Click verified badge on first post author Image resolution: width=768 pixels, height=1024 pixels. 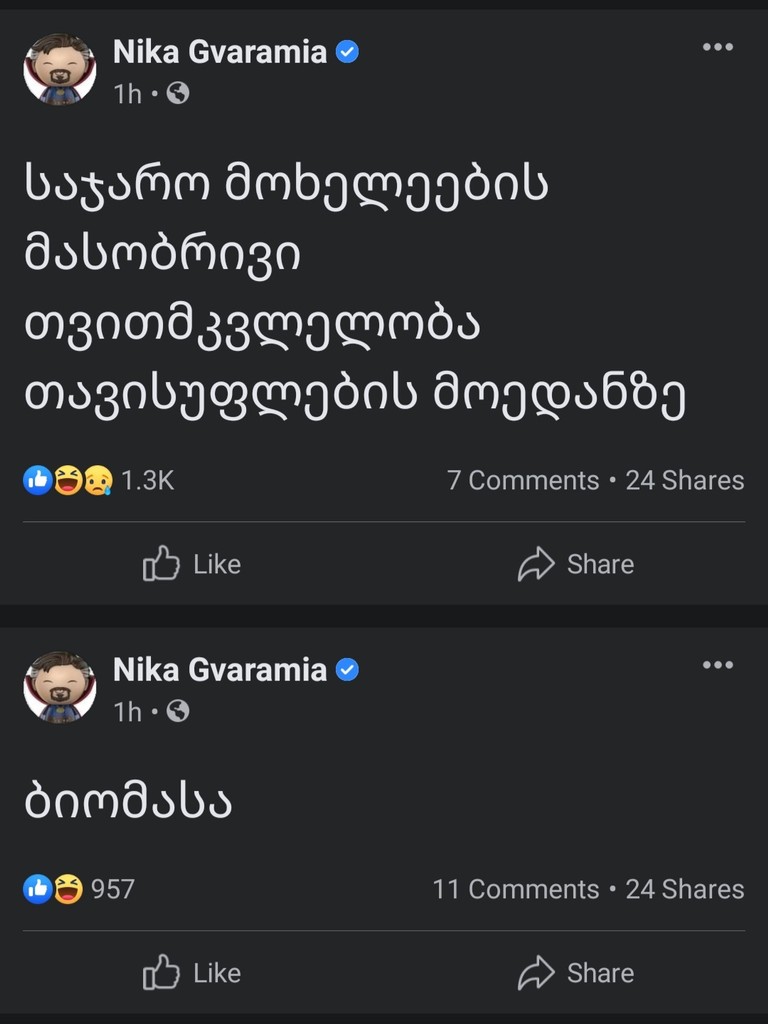pyautogui.click(x=347, y=52)
